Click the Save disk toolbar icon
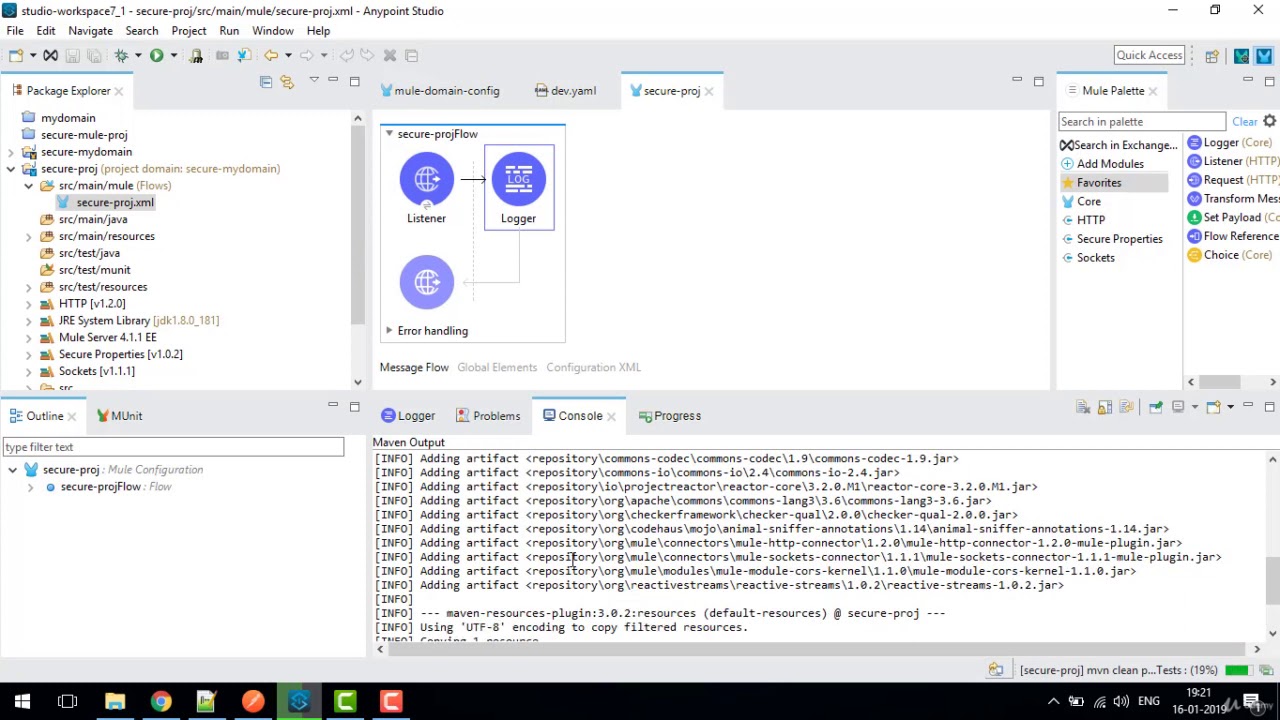The width and height of the screenshot is (1280, 720). [x=73, y=56]
